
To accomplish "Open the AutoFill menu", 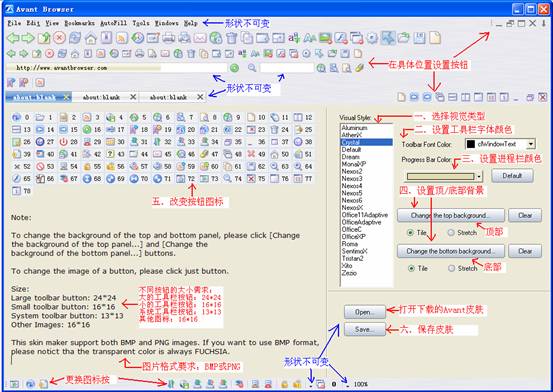I will (114, 23).
